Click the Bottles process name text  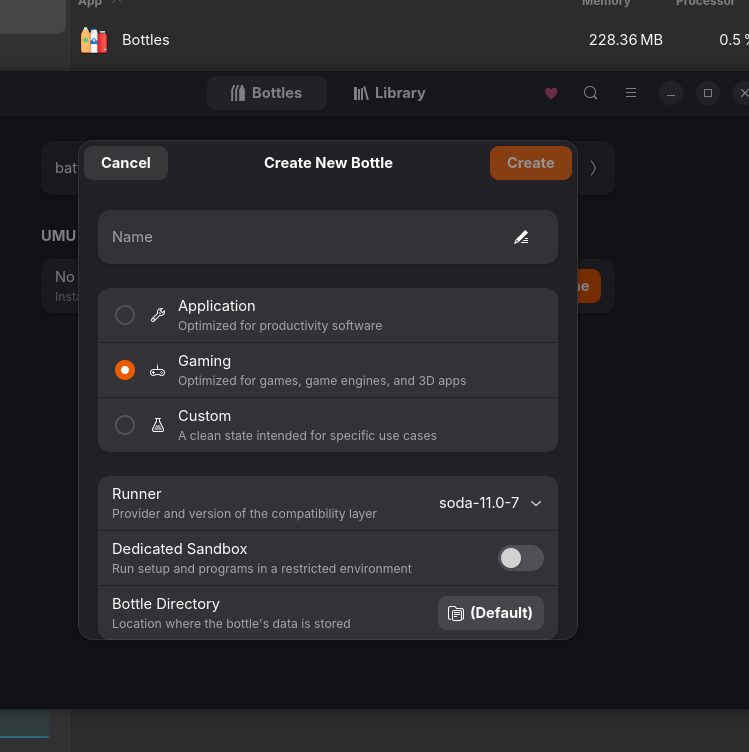tap(146, 40)
